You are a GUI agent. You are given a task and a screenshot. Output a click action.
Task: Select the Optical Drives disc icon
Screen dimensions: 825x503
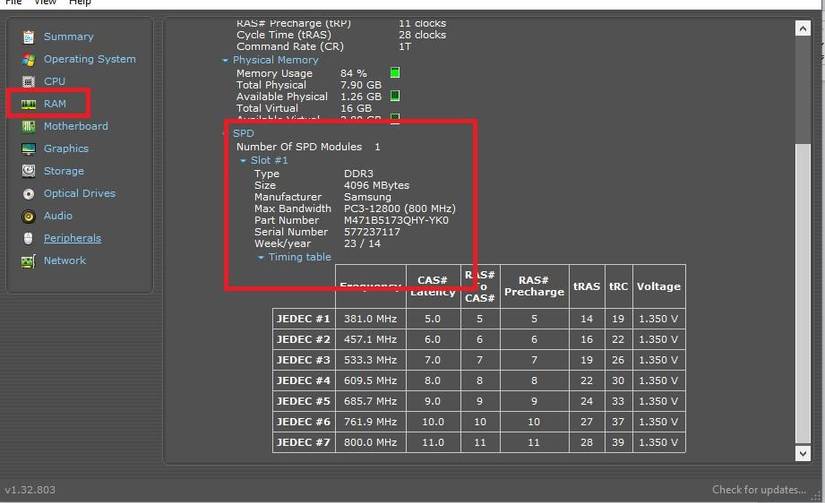pyautogui.click(x=27, y=194)
